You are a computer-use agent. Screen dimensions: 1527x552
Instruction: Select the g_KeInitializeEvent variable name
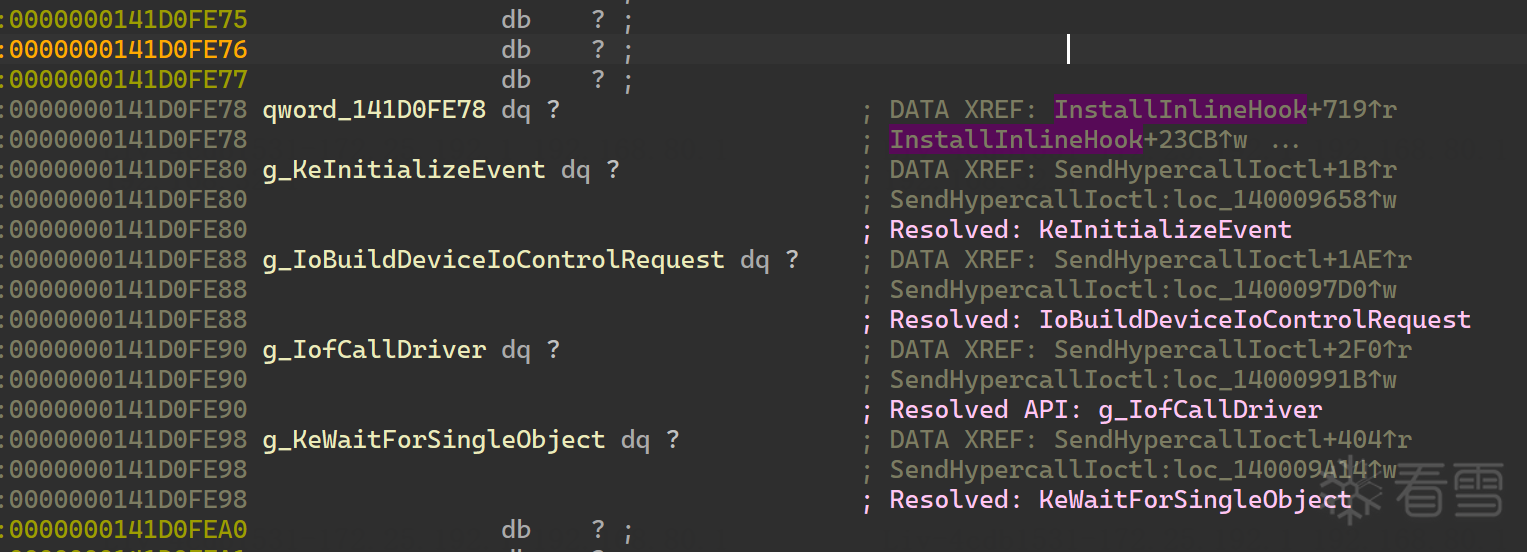[404, 170]
